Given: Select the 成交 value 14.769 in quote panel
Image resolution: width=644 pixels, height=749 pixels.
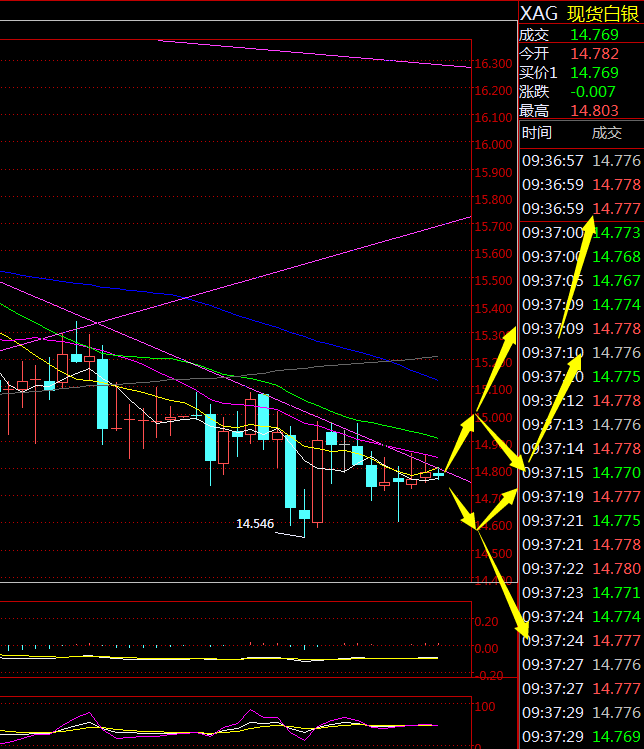Looking at the screenshot, I should point(594,35).
